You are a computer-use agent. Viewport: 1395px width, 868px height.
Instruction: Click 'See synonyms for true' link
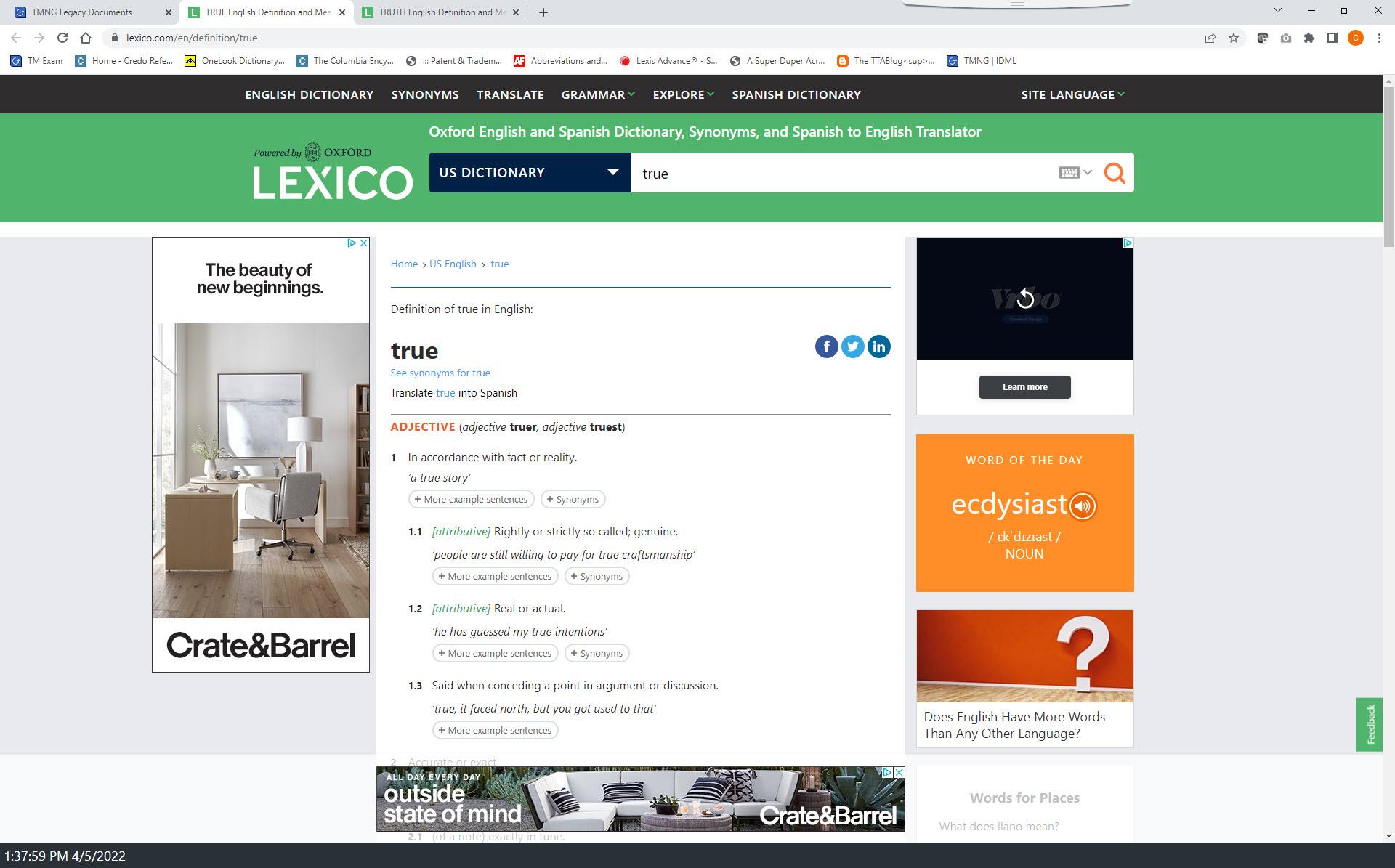[440, 373]
